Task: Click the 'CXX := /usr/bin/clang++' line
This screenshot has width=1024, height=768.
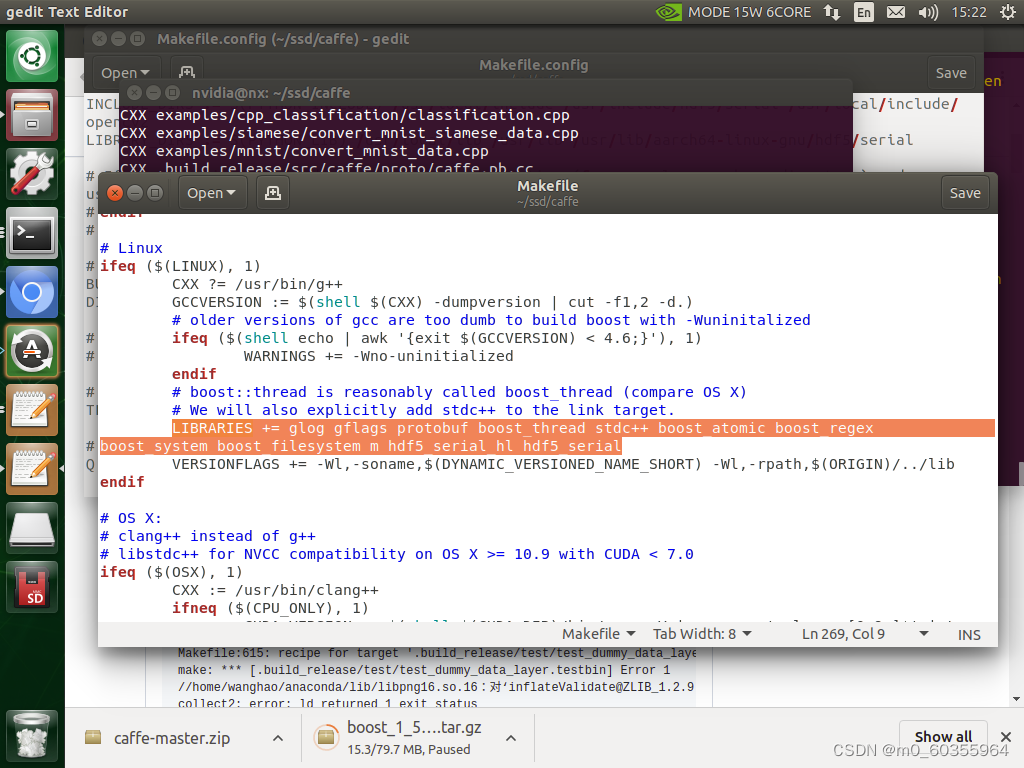Action: tap(275, 590)
